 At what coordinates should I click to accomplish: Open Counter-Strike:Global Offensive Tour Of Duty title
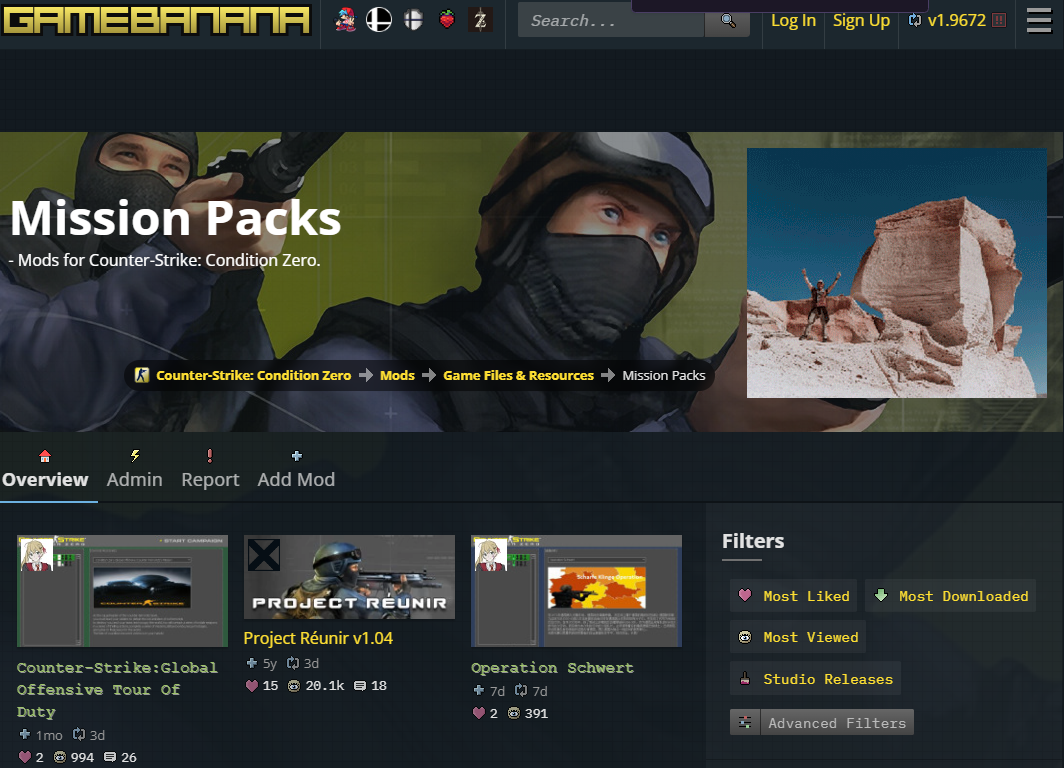coord(117,689)
